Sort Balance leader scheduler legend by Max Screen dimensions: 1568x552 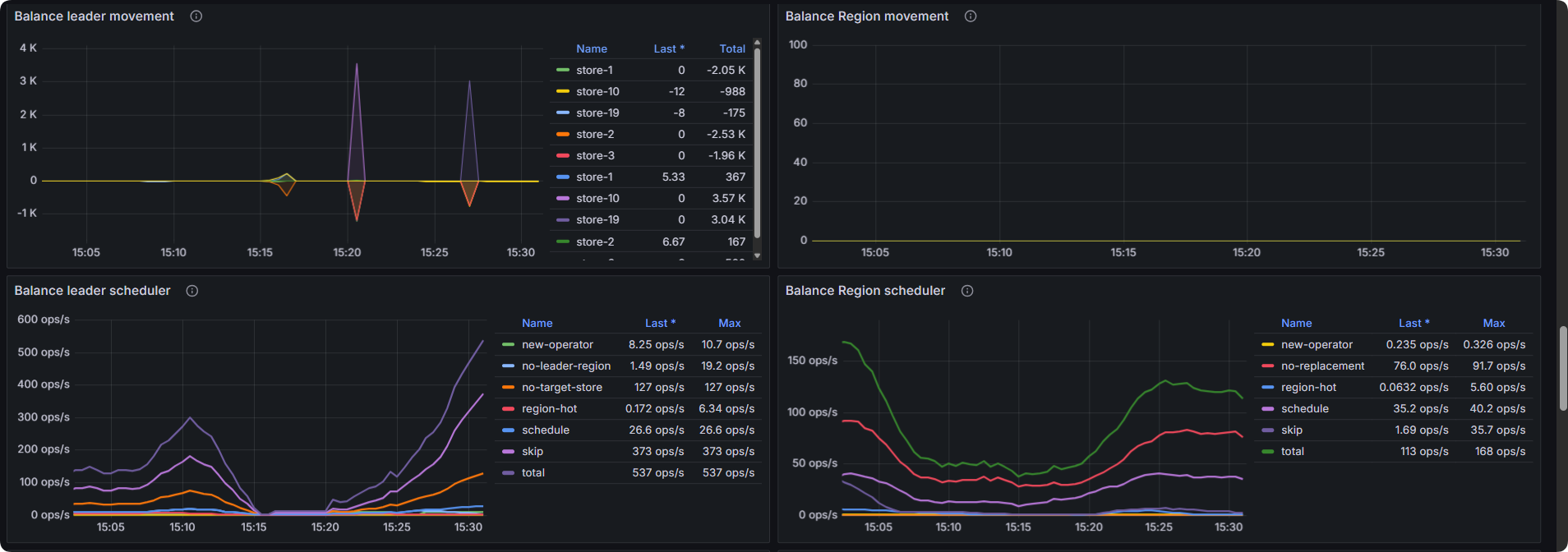[729, 324]
